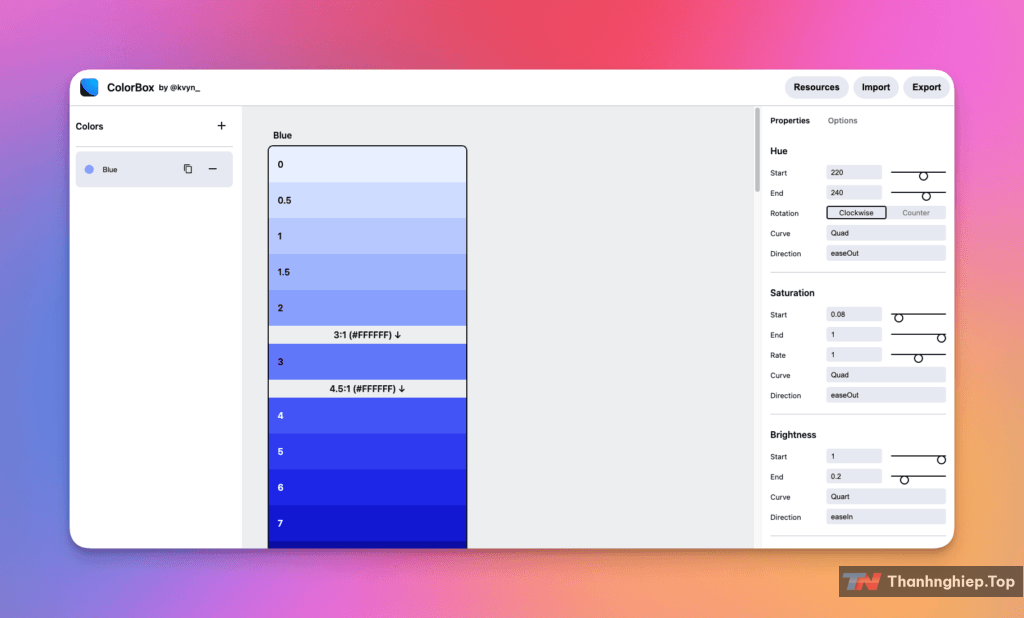This screenshot has width=1024, height=618.
Task: Click the Brightness Start input field
Action: click(854, 455)
